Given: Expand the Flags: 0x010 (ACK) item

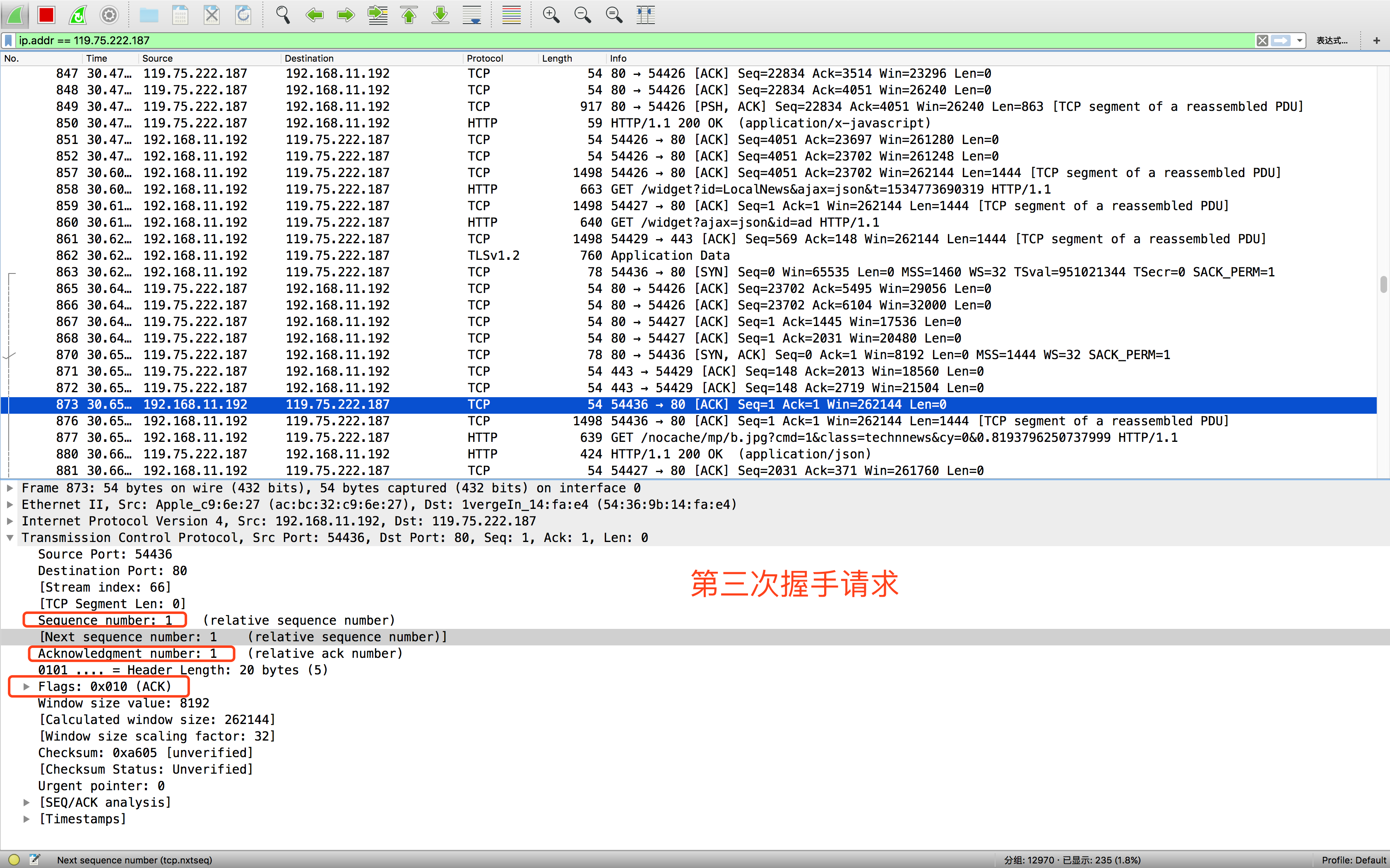Looking at the screenshot, I should [x=26, y=687].
